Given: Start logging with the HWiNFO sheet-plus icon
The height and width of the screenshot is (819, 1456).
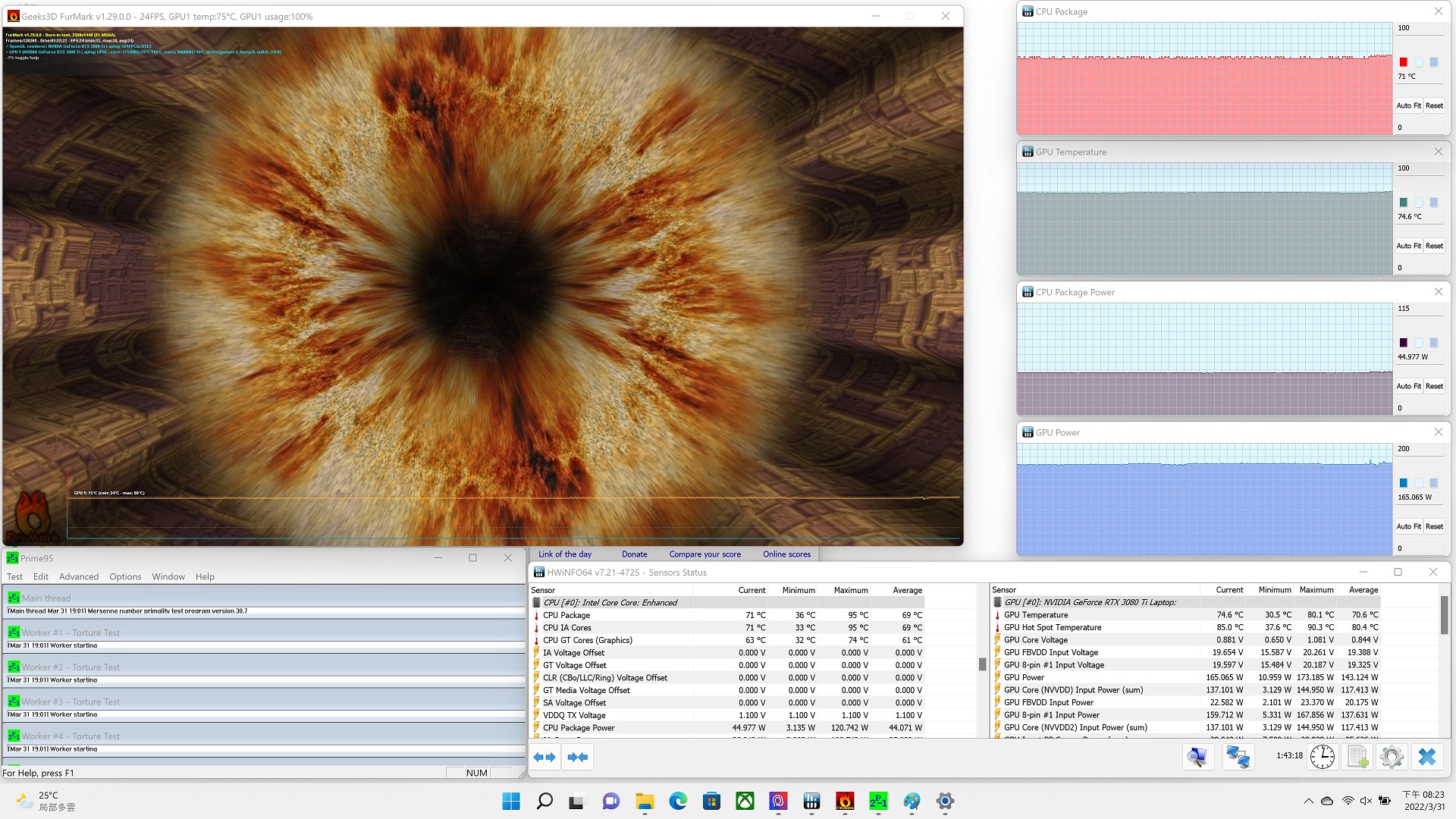Looking at the screenshot, I should click(1357, 757).
